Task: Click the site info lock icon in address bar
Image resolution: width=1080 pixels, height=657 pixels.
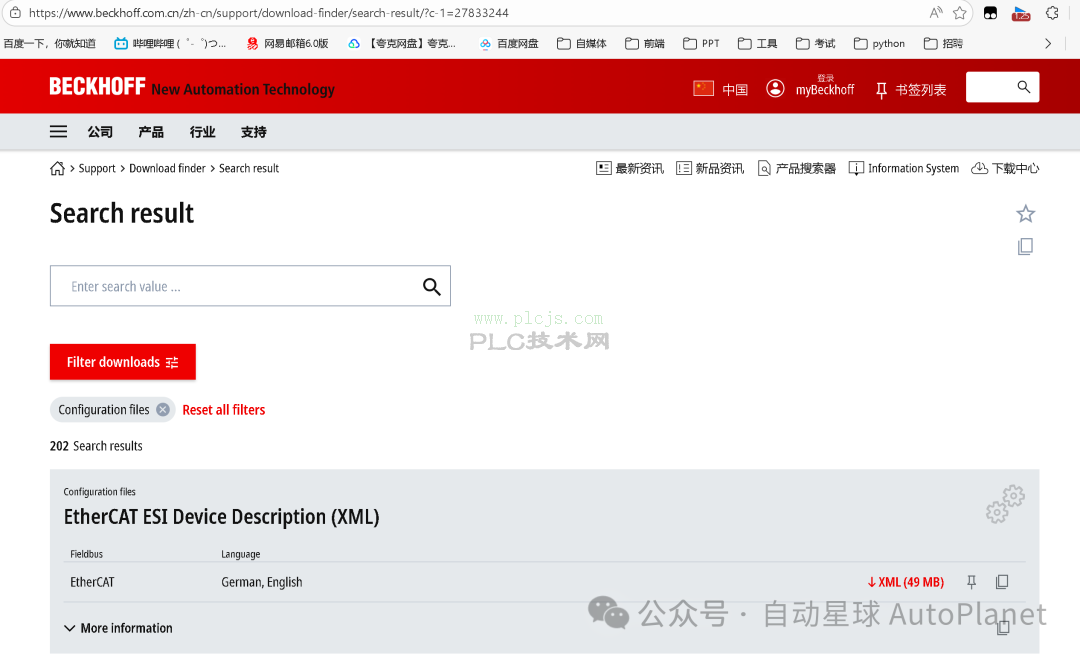Action: click(x=15, y=12)
